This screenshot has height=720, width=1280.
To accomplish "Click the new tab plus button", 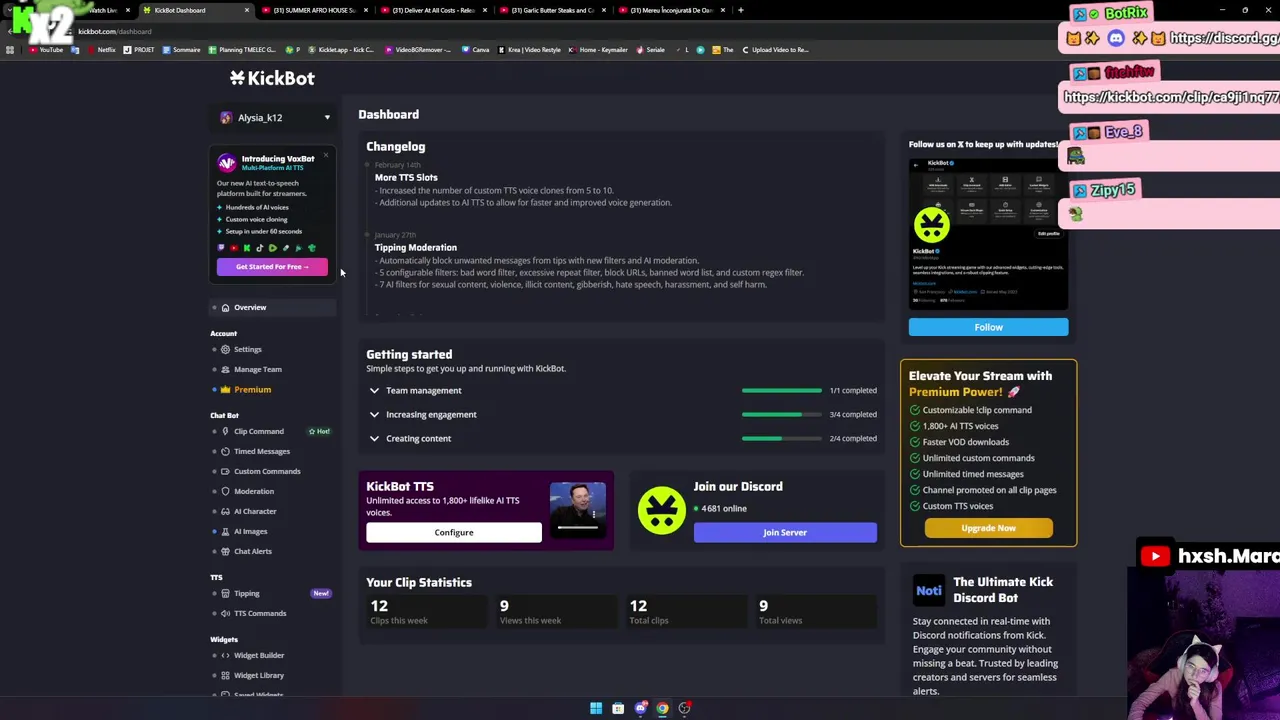I will (x=740, y=10).
